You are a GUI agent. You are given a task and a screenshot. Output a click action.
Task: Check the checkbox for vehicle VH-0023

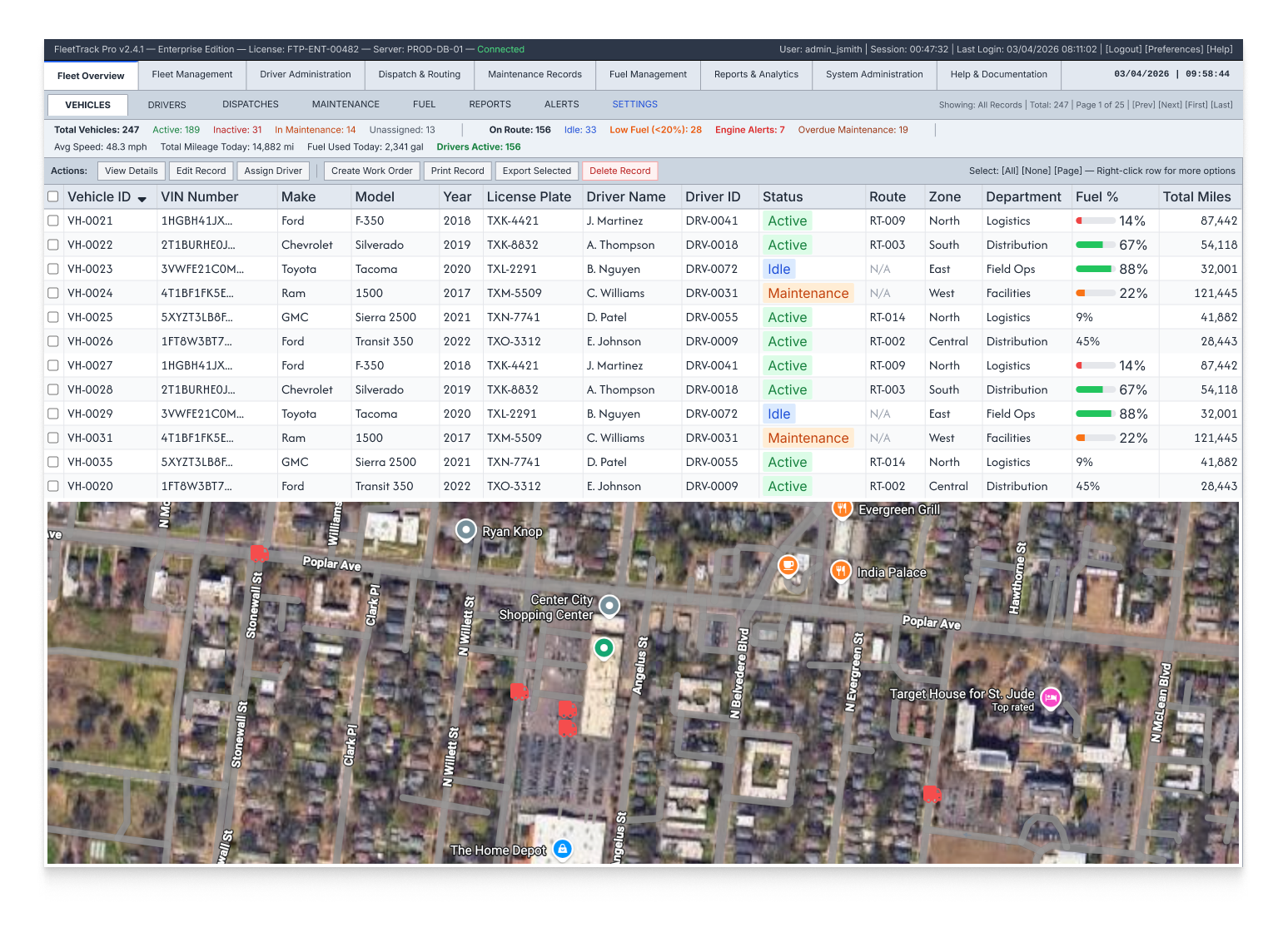point(53,269)
